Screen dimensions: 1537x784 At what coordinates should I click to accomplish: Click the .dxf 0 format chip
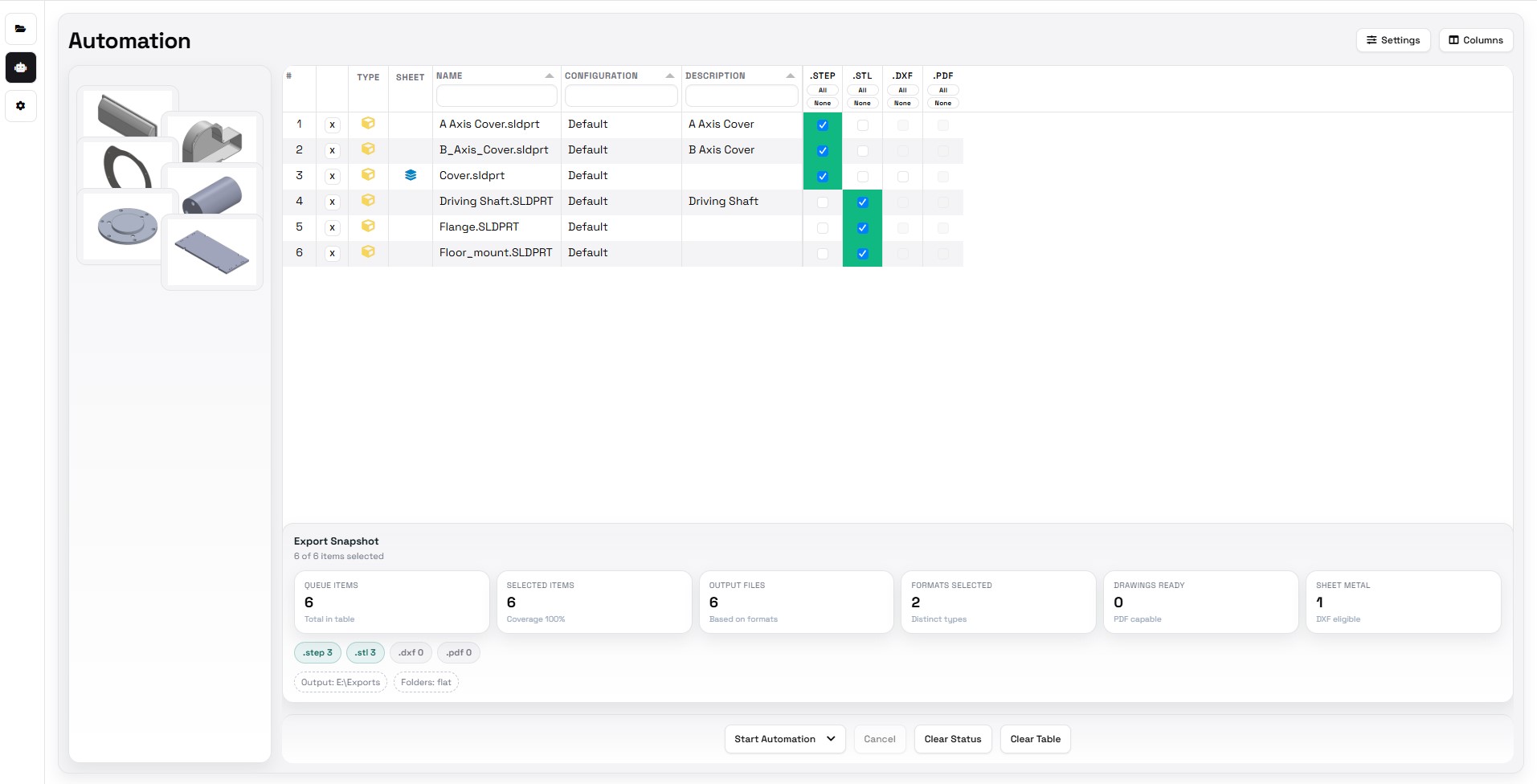coord(411,653)
